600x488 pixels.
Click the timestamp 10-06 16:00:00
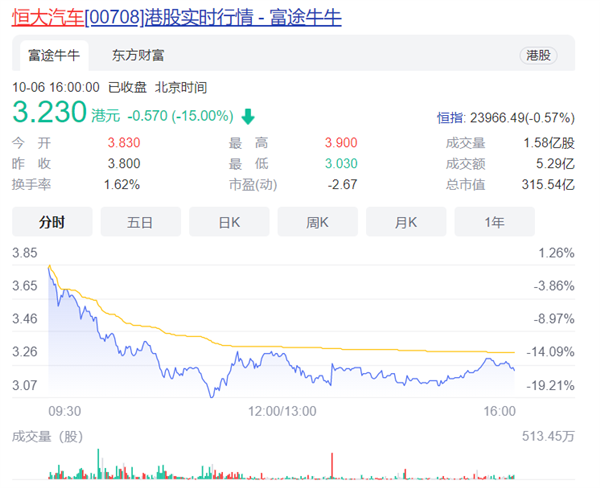pyautogui.click(x=56, y=87)
